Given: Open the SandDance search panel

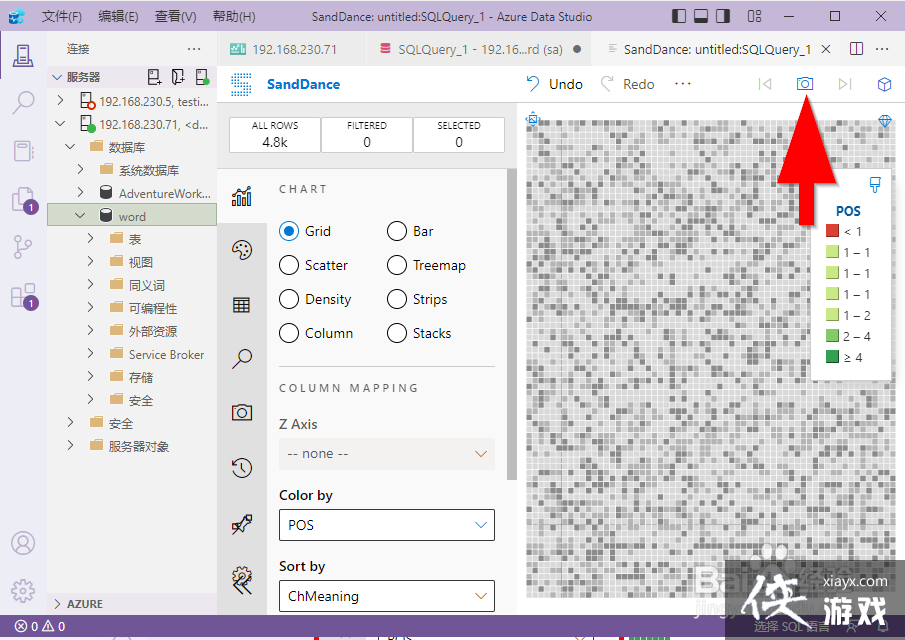Looking at the screenshot, I should point(242,358).
